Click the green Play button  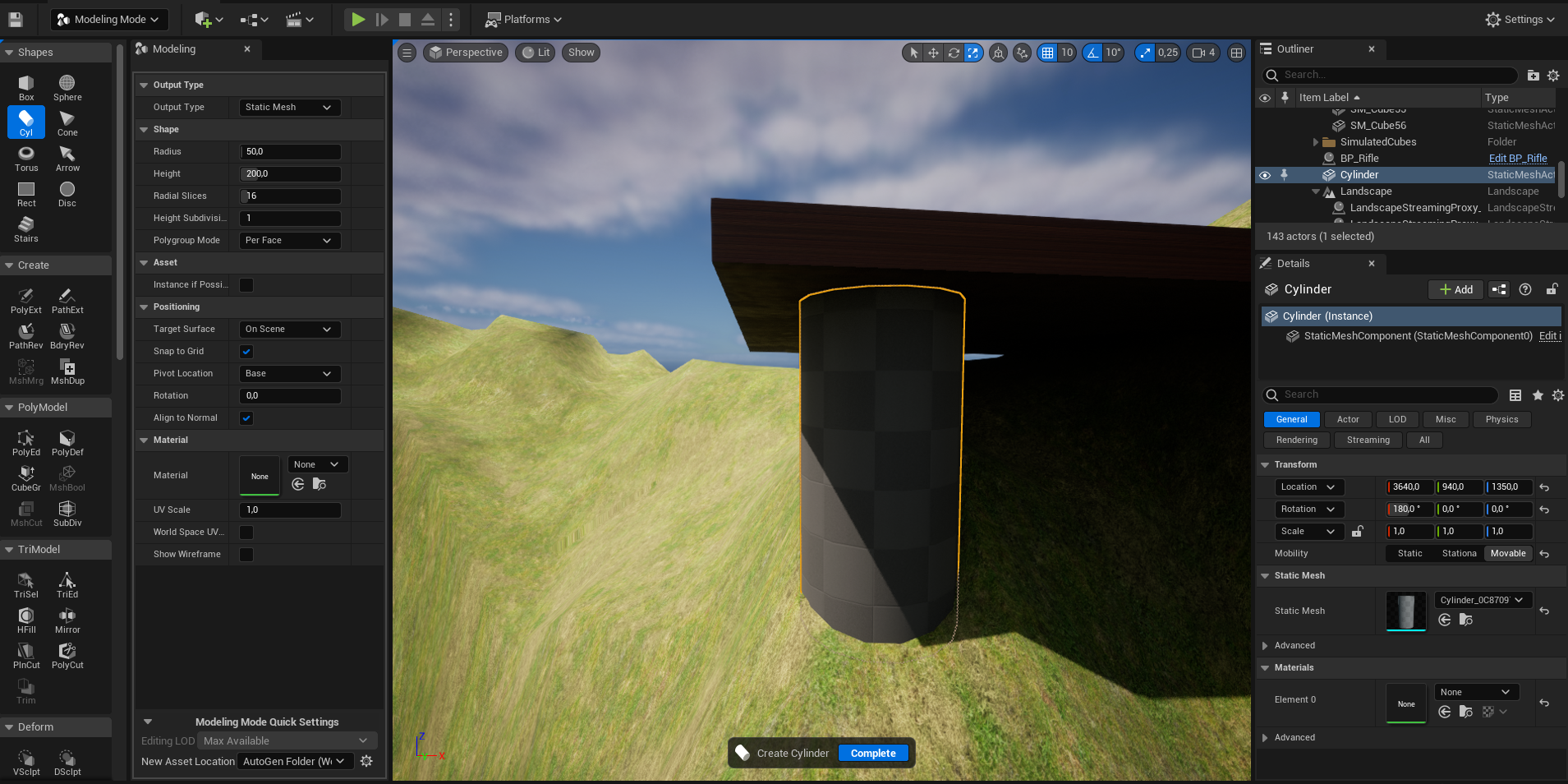pyautogui.click(x=358, y=19)
